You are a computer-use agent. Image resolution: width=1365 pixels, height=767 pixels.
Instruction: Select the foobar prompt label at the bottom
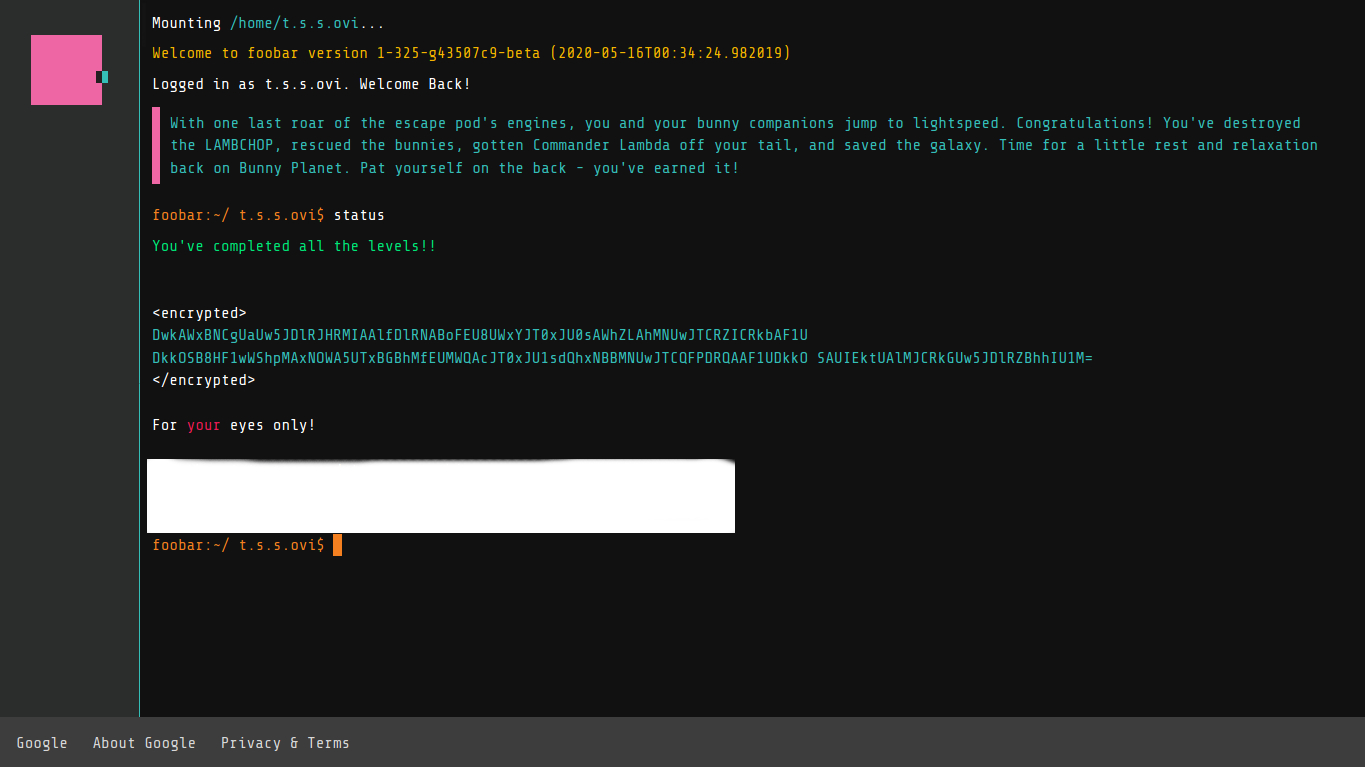tap(238, 545)
